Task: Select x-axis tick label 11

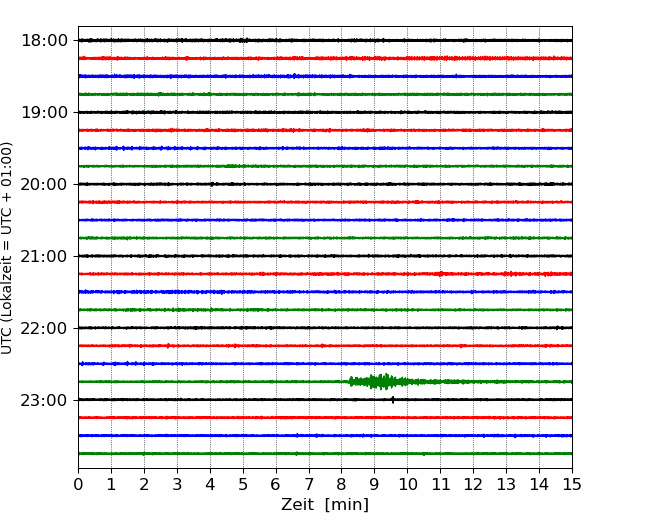Action: click(441, 484)
